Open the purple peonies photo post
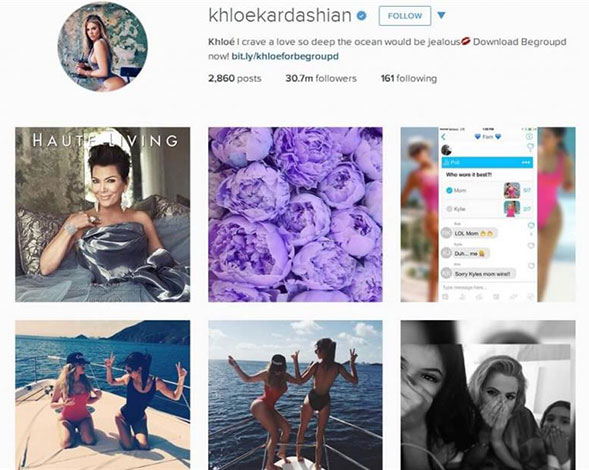Viewport: 589px width, 470px height. click(295, 215)
